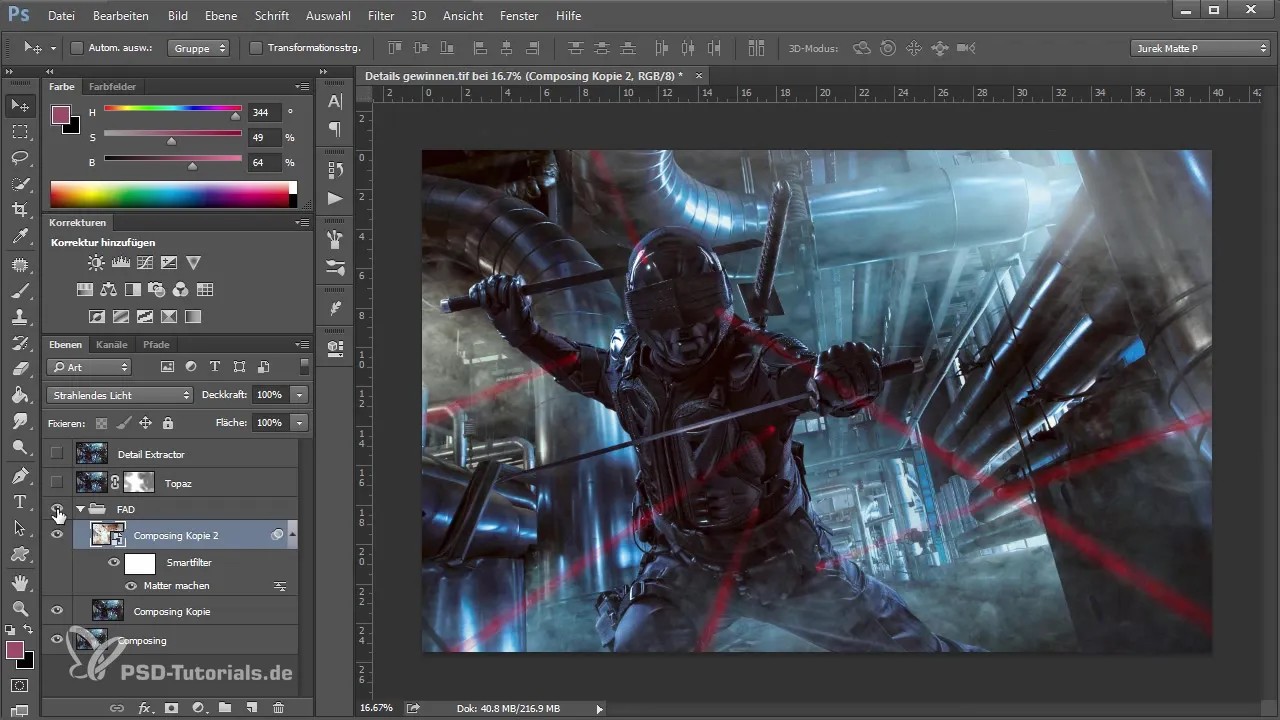Select the Pen tool
Viewport: 1280px width, 720px height.
[19, 475]
